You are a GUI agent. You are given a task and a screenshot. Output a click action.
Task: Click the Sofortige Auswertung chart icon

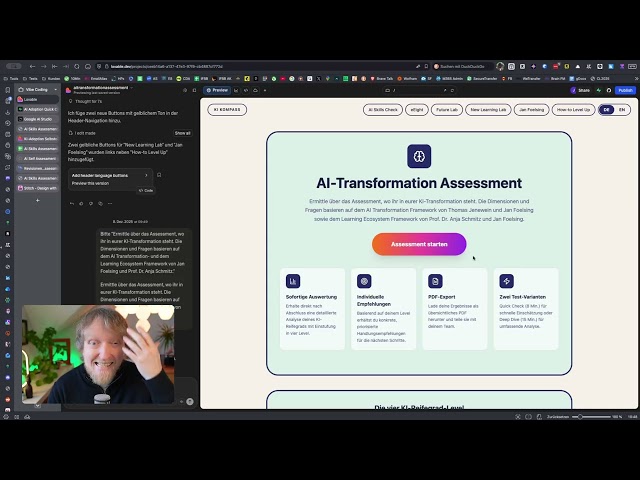coord(293,281)
